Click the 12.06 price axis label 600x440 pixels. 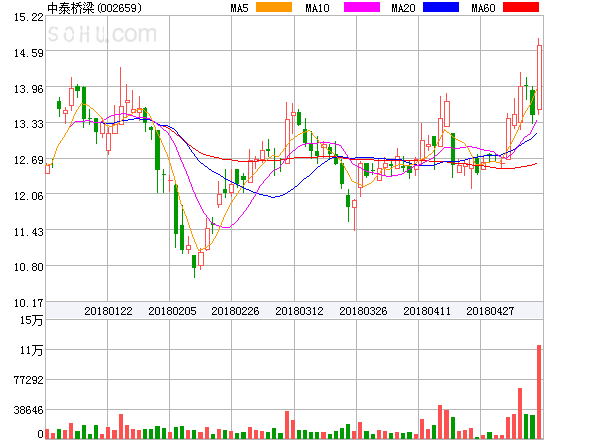[29, 196]
